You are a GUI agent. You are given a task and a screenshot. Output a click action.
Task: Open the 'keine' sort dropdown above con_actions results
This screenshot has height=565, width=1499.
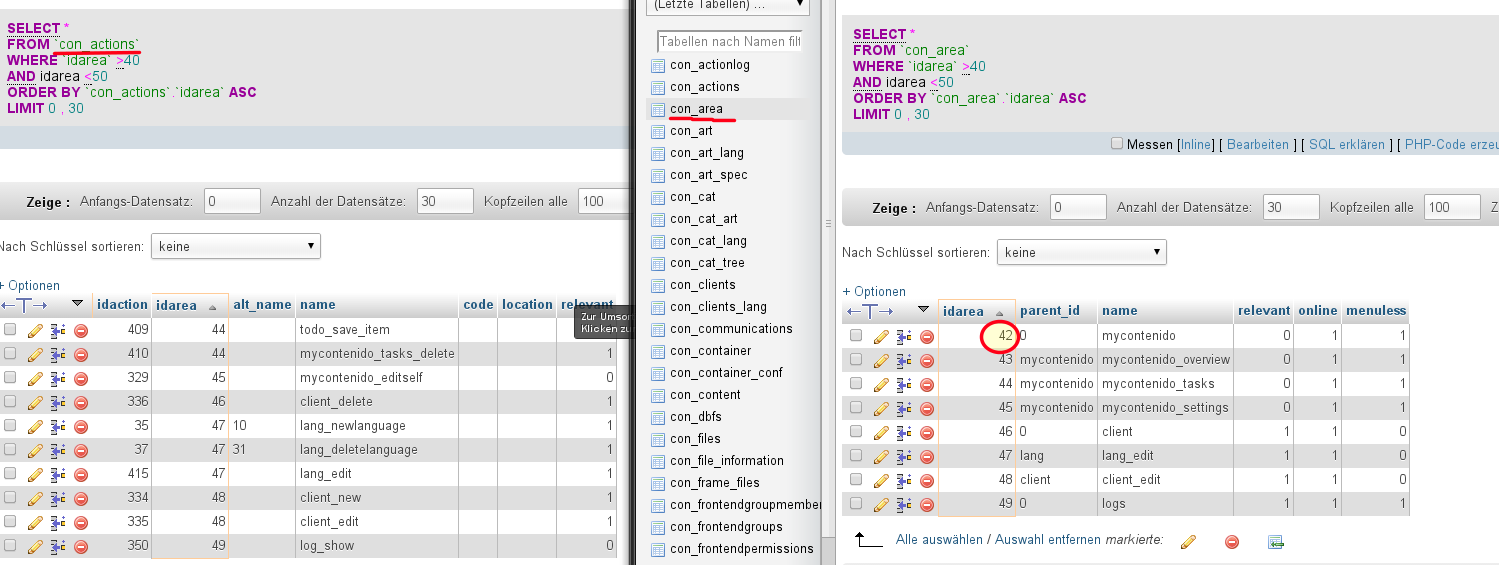click(x=235, y=246)
